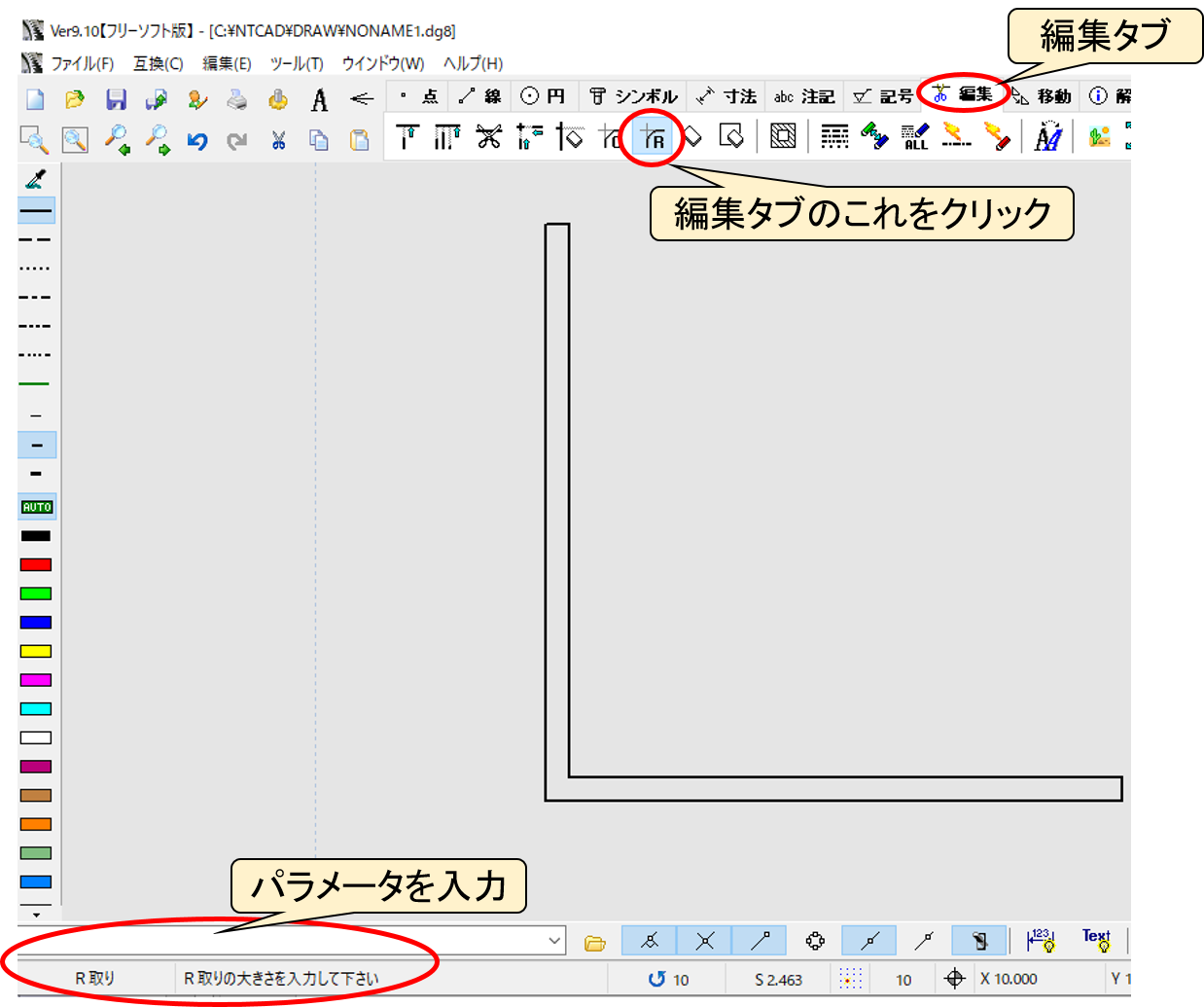
Task: Toggle the circular node snap icon
Action: 815,940
